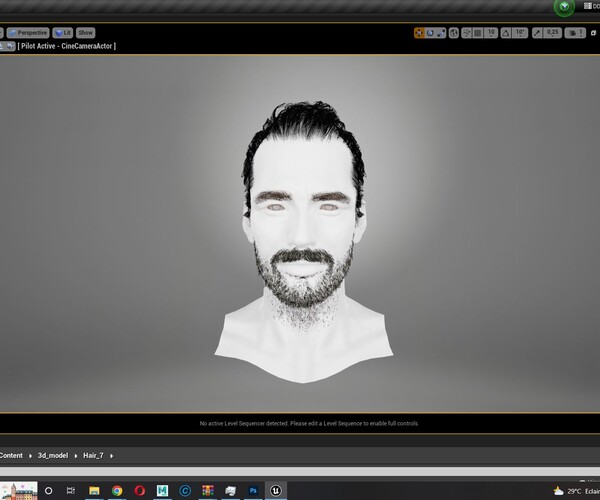The width and height of the screenshot is (600, 500).
Task: Open the Perspective viewport type menu
Action: 28,33
